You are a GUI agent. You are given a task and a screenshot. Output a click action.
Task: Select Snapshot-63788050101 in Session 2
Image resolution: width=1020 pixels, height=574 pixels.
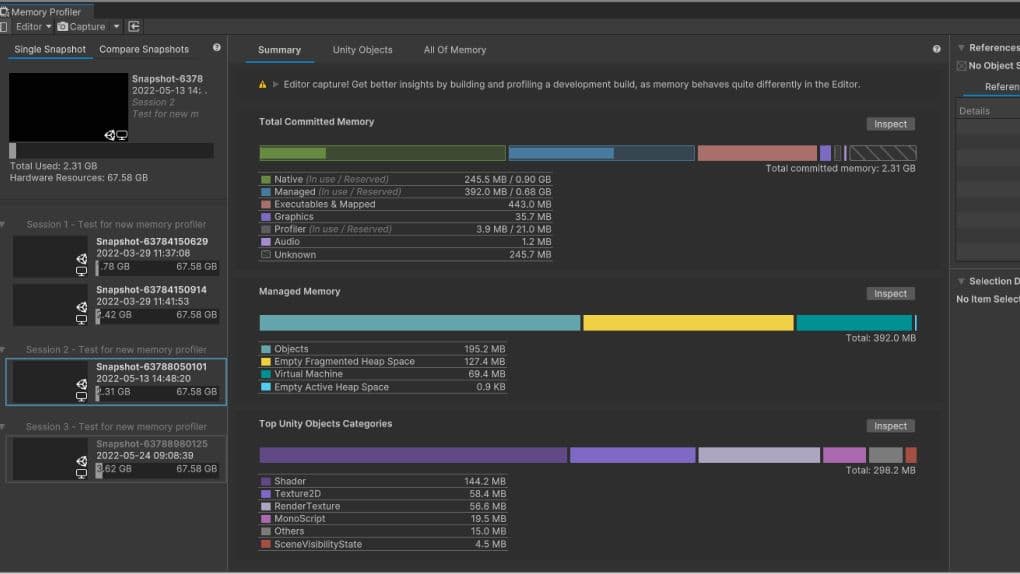pyautogui.click(x=116, y=381)
